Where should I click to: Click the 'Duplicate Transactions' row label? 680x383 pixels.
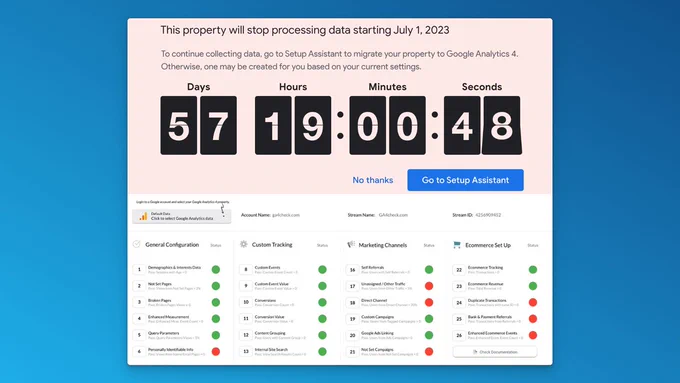(487, 300)
